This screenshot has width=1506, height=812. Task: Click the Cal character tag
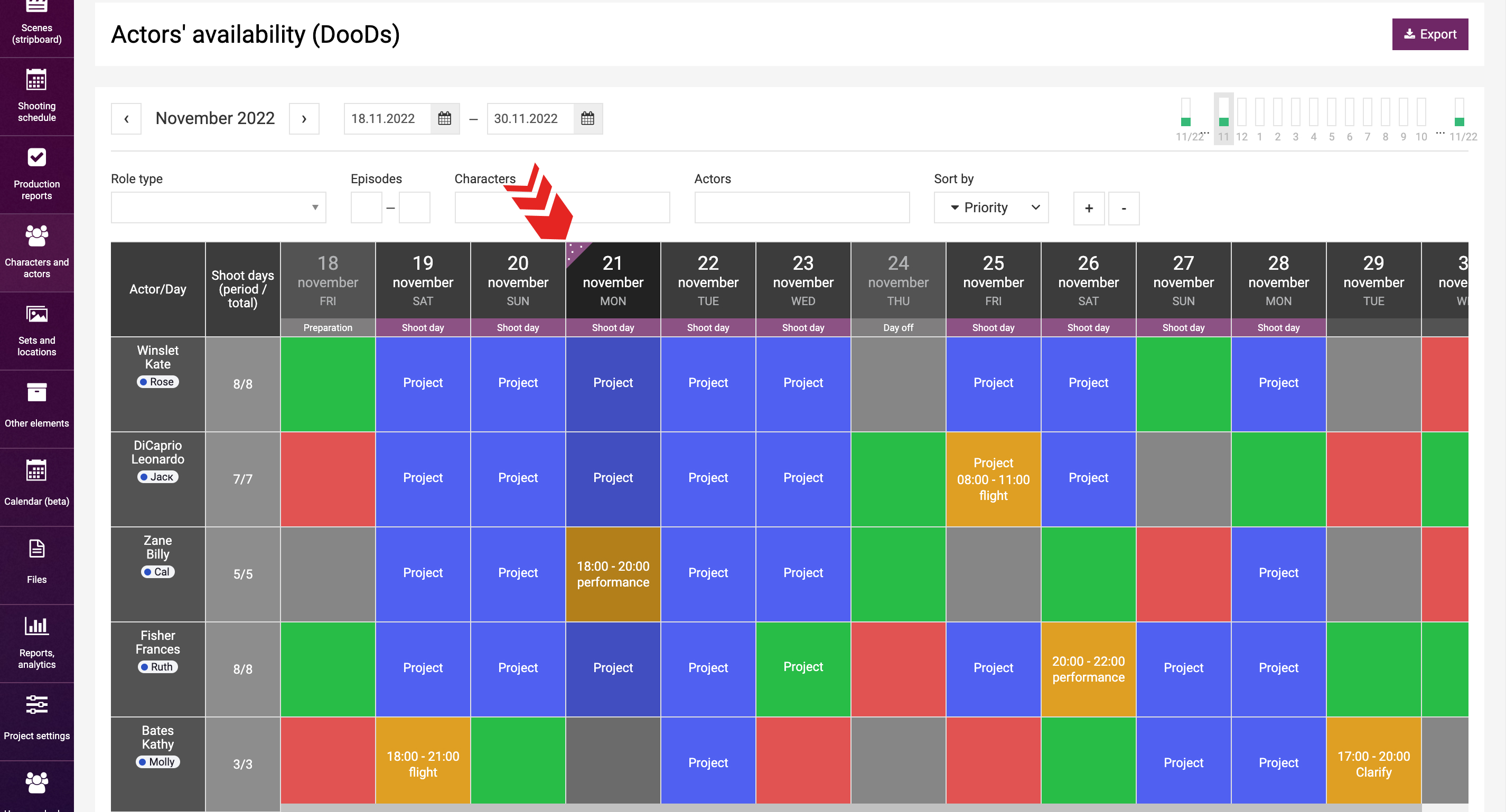pyautogui.click(x=158, y=572)
